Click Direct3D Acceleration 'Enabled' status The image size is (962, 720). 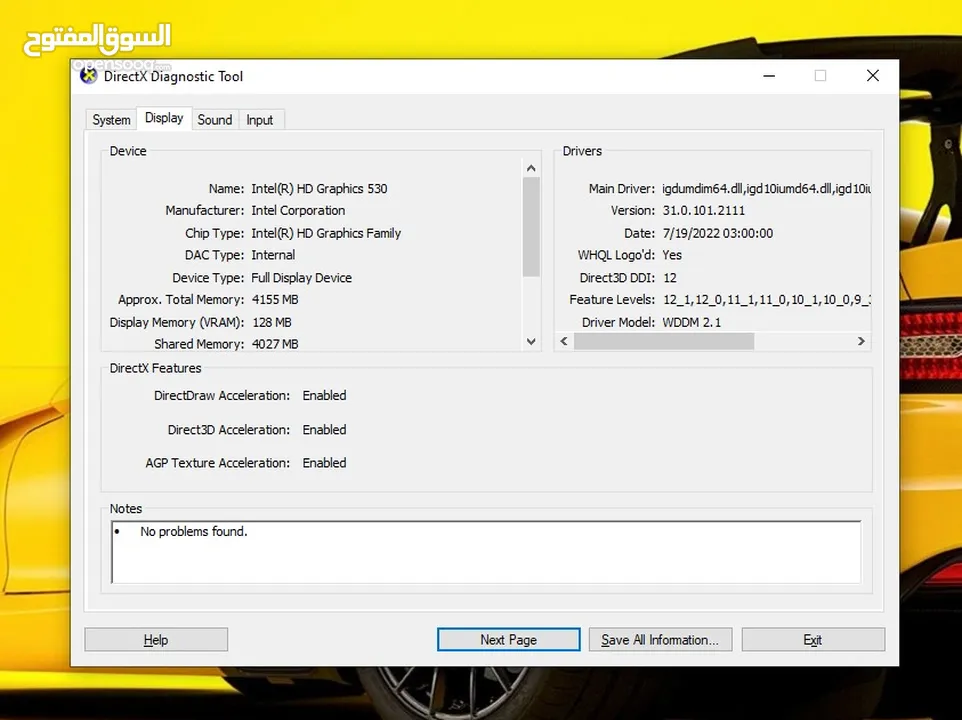click(324, 430)
